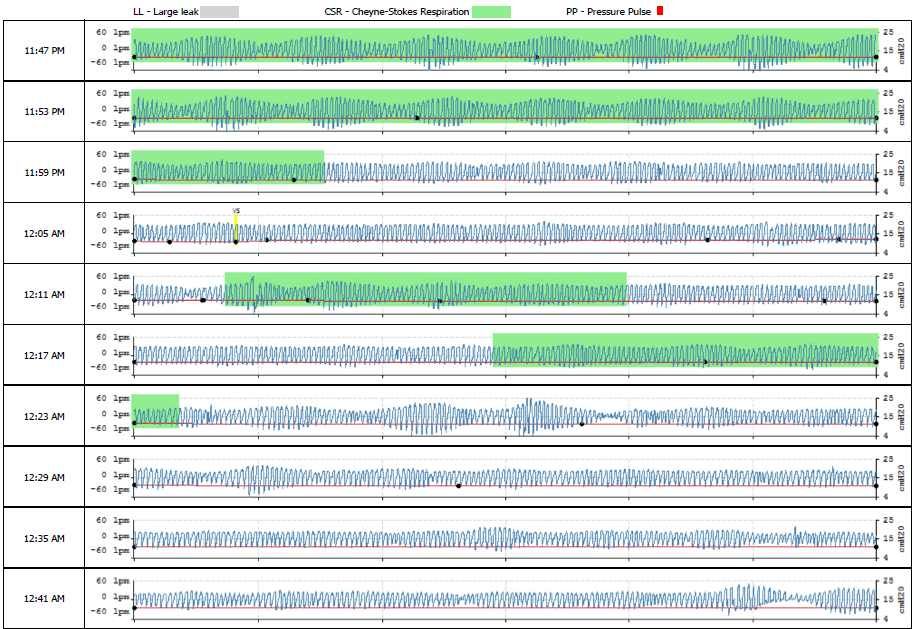Click the black dot at far left of 12:29 AM waveform
This screenshot has height=629, width=917.
pyautogui.click(x=134, y=485)
